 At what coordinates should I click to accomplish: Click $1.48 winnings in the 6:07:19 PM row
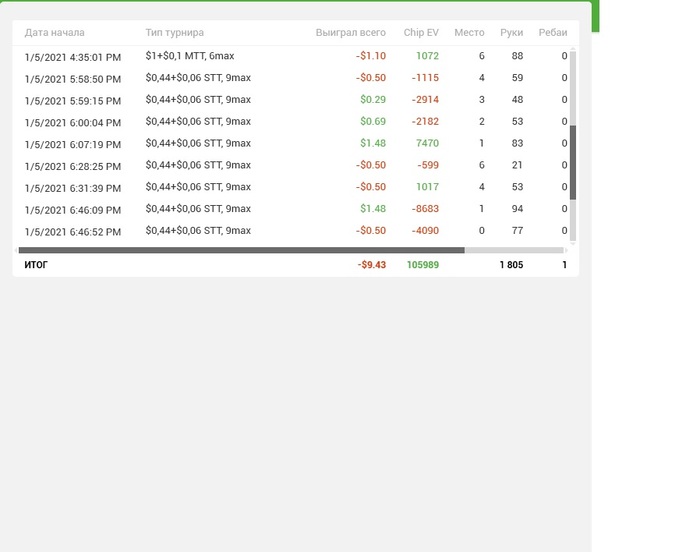(x=373, y=143)
